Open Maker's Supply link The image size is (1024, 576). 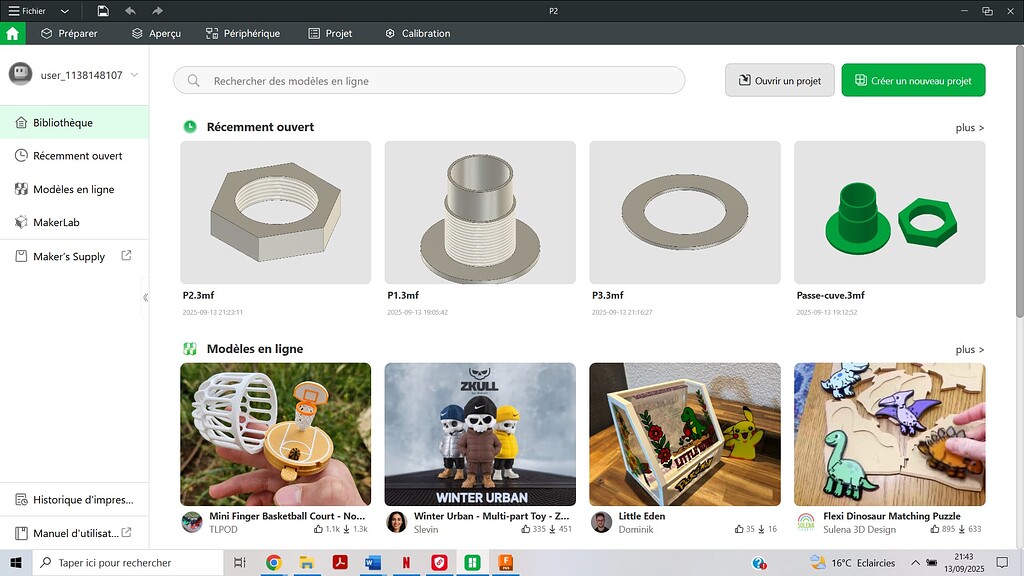(x=69, y=256)
